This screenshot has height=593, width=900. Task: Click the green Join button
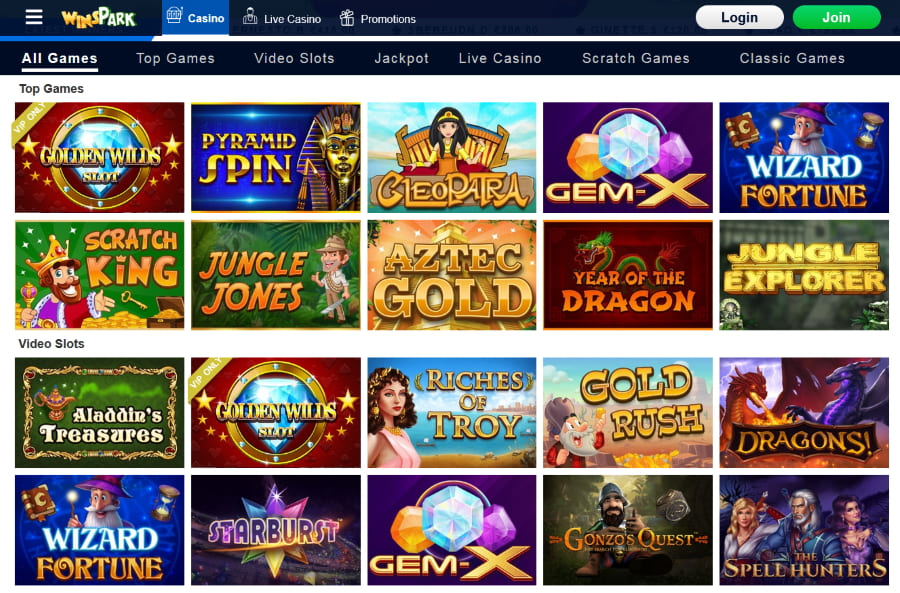click(836, 17)
